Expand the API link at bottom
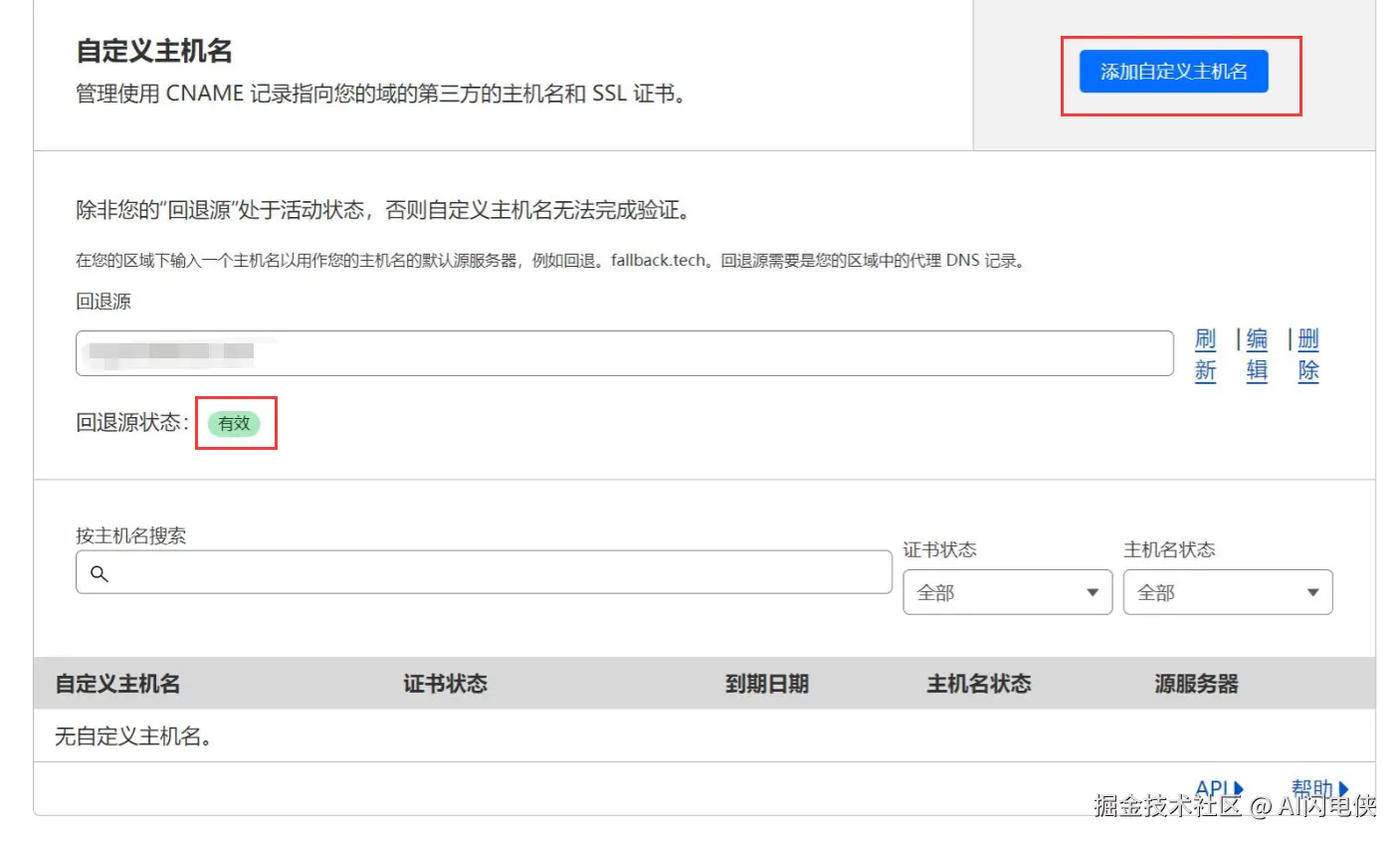The height and width of the screenshot is (843, 1400). [x=1219, y=789]
